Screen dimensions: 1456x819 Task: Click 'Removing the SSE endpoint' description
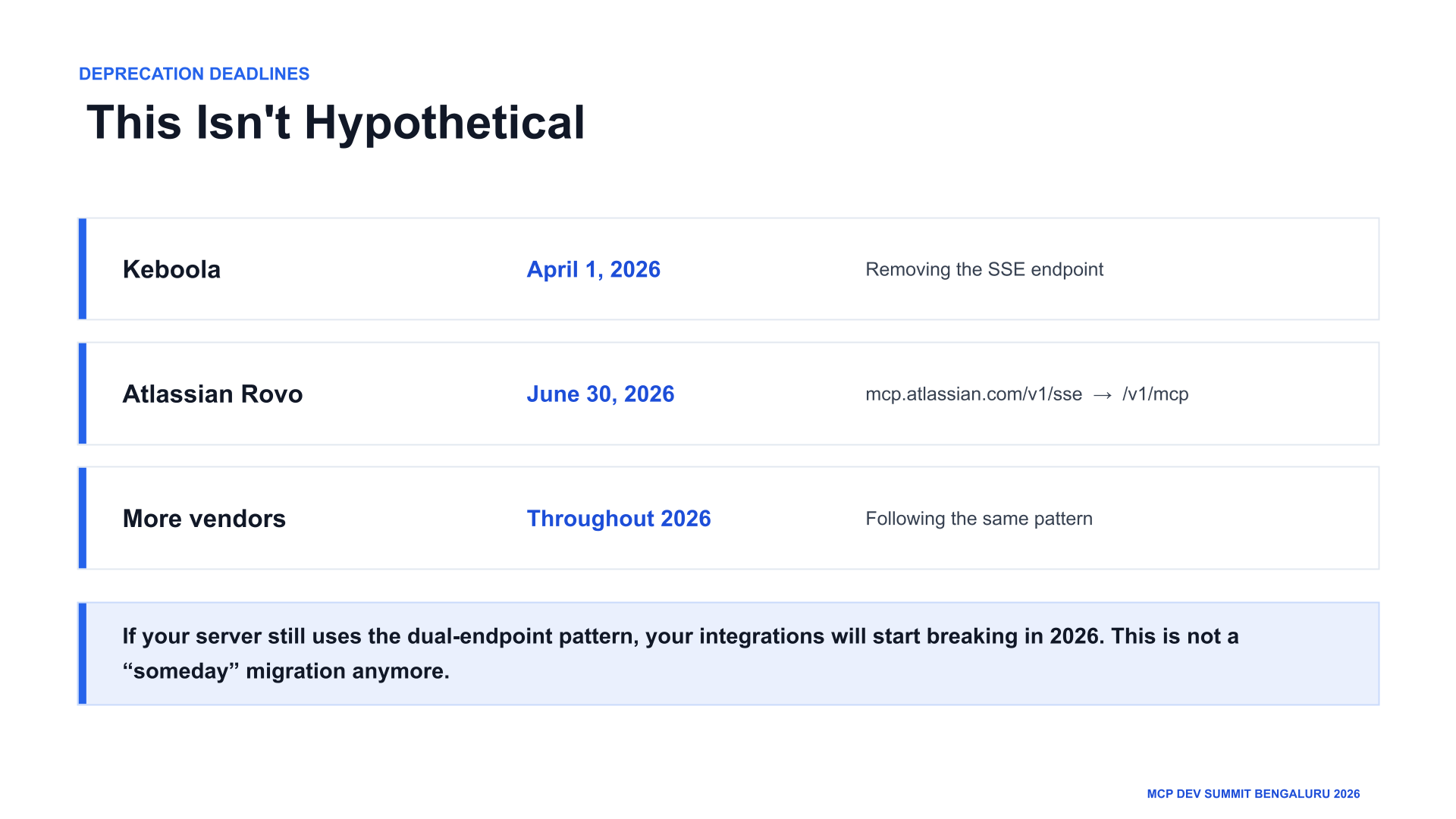[x=984, y=269]
